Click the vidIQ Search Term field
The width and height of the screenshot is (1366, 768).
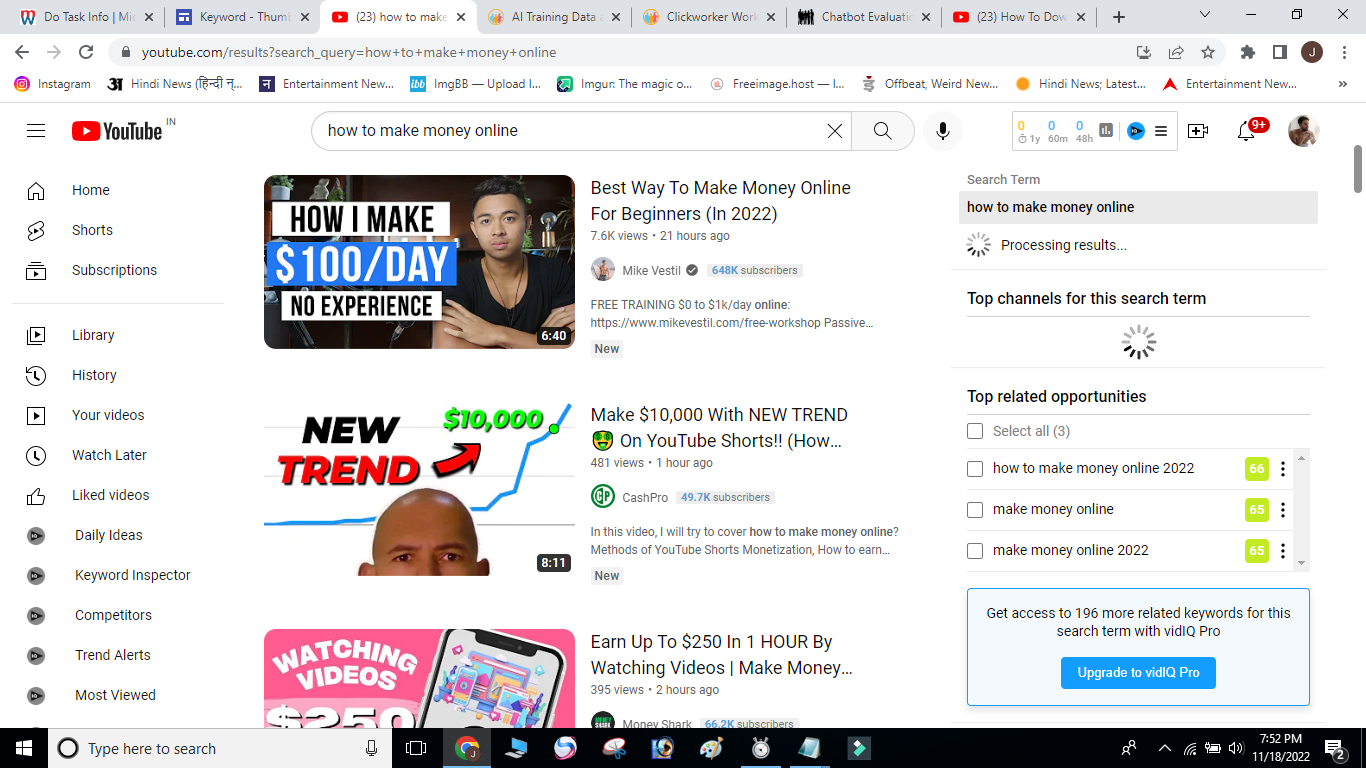point(1138,207)
